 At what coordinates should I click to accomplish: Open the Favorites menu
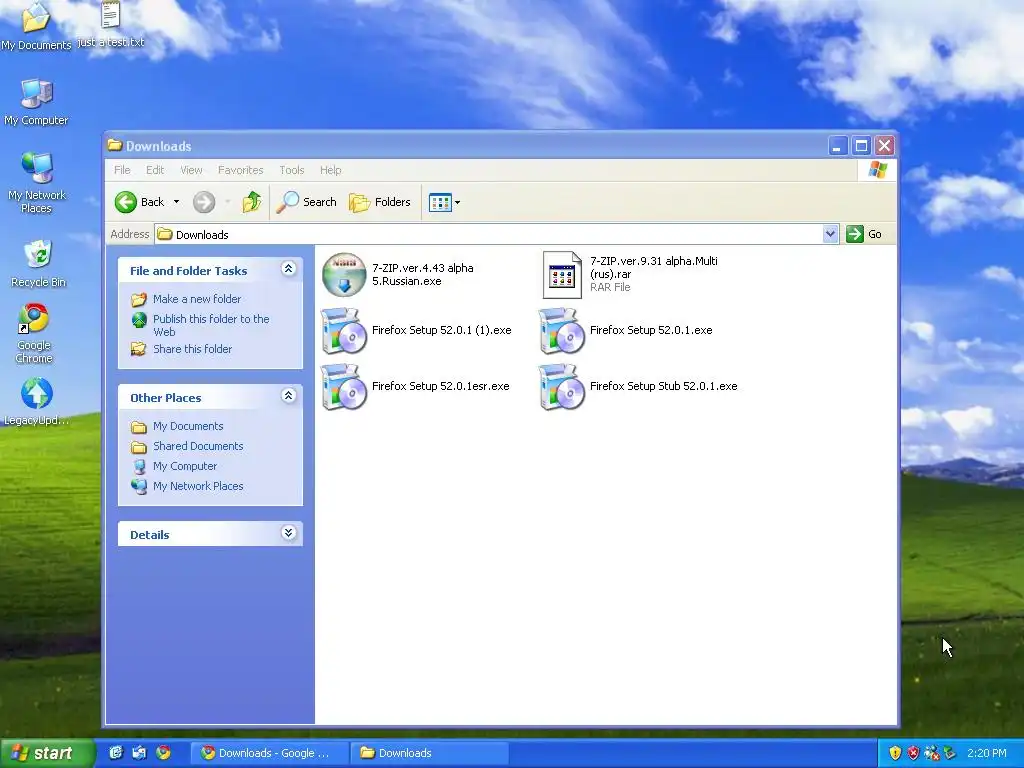[240, 170]
